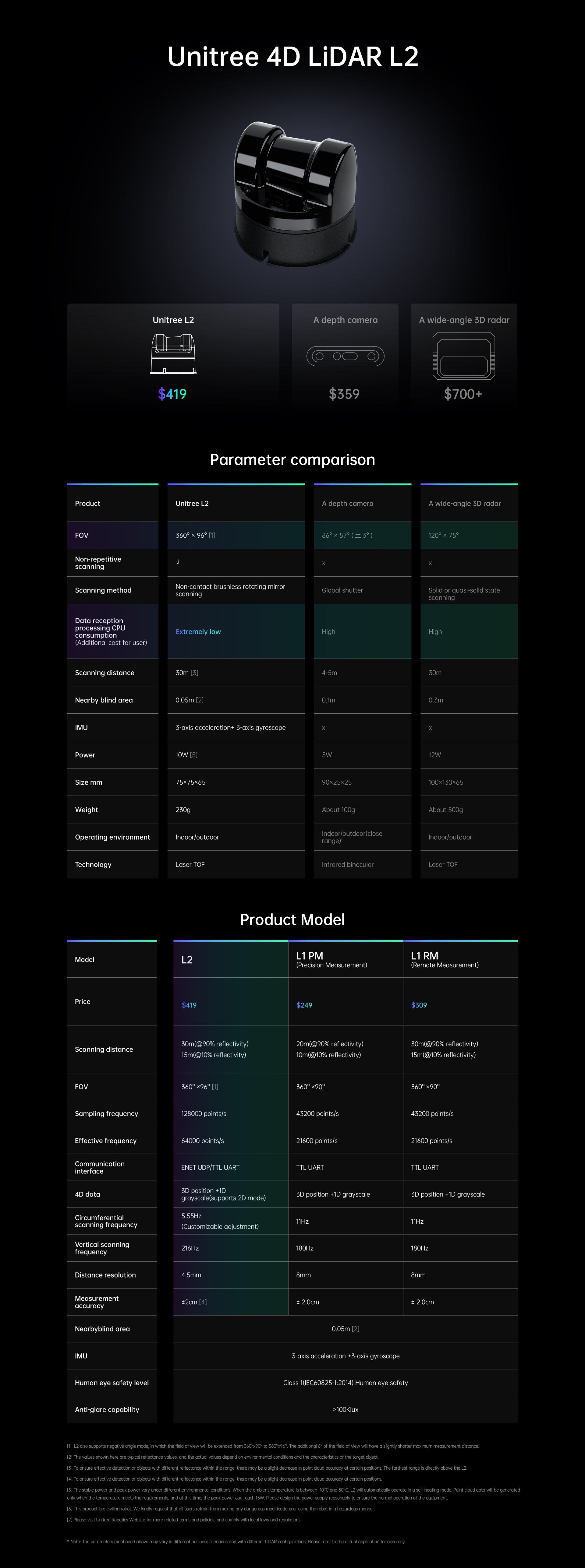The image size is (585, 1568).
Task: Click footnote marker [1] beside 360° × 96° FOV
Action: [x=212, y=536]
